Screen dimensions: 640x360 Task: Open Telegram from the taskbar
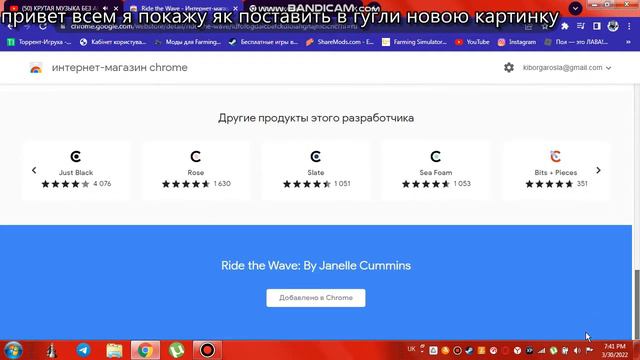pos(83,350)
